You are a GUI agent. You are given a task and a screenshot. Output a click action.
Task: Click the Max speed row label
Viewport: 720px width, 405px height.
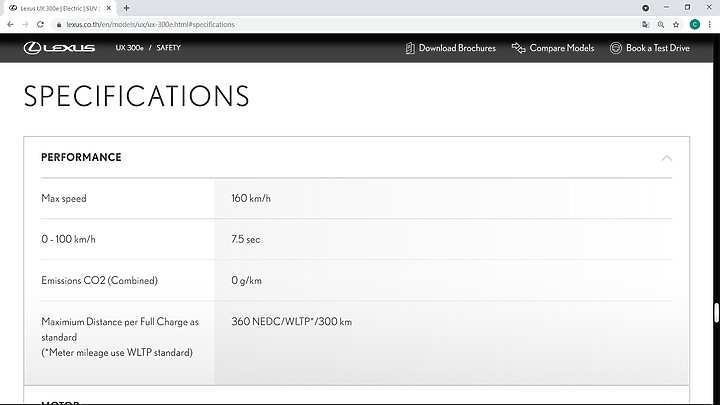(64, 198)
